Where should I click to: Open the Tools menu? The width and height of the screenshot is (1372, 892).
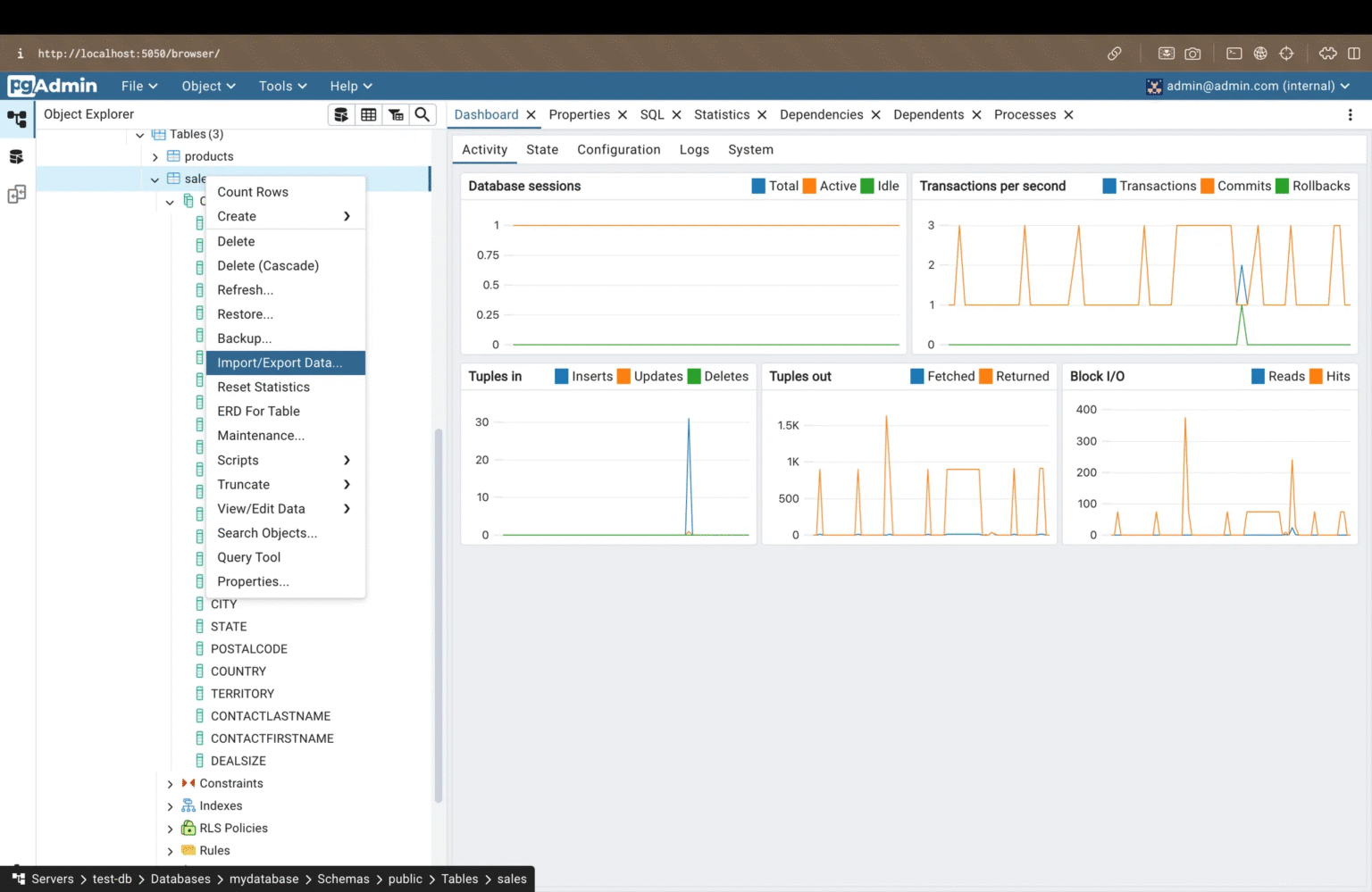pos(281,86)
